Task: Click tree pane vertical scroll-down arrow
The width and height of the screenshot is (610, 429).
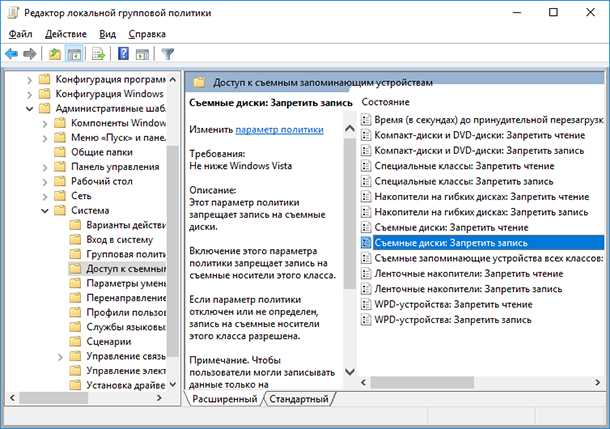Action: point(173,385)
